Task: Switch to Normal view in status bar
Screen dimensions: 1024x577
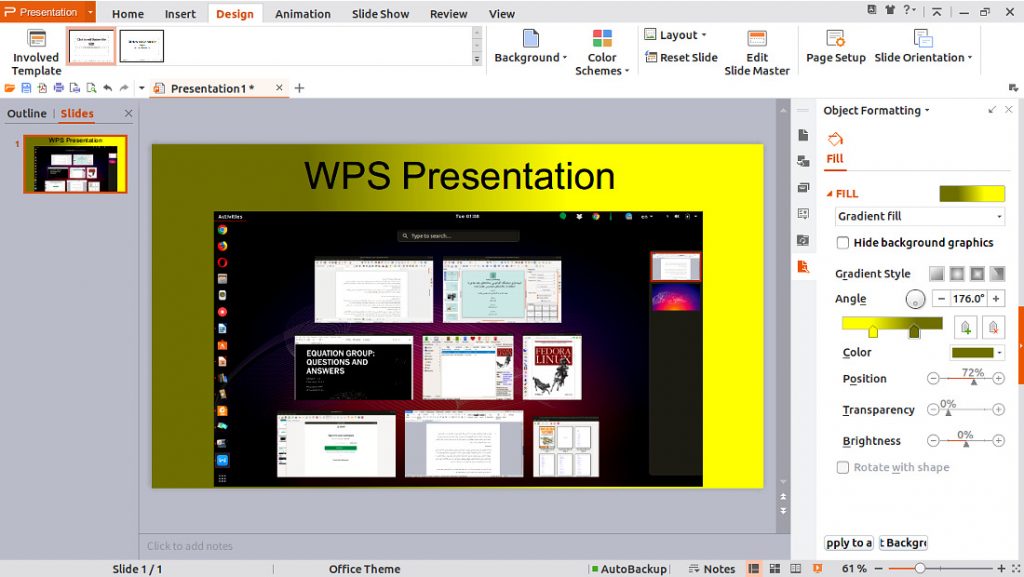Action: pyautogui.click(x=754, y=569)
